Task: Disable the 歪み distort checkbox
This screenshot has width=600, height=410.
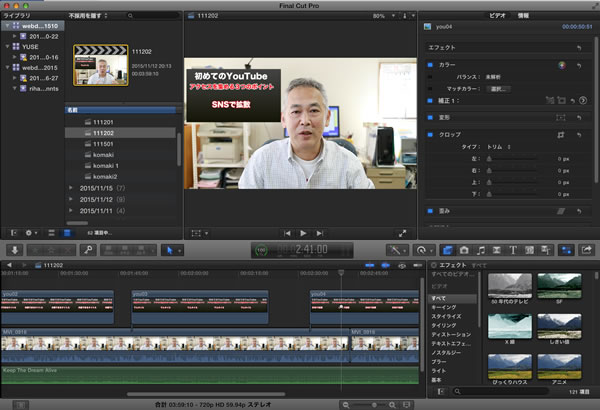Action: click(430, 211)
